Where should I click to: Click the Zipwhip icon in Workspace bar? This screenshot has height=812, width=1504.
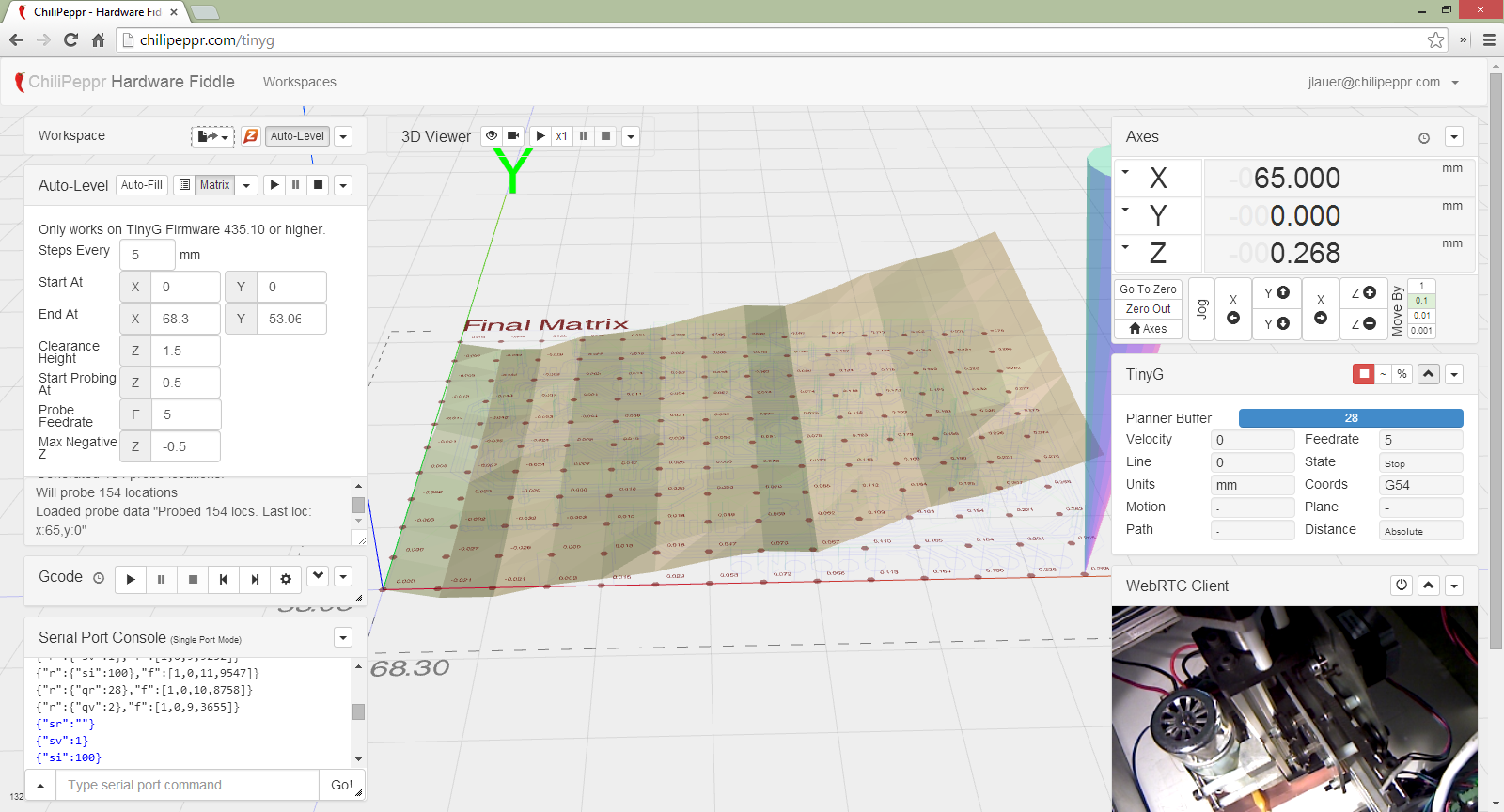point(251,136)
